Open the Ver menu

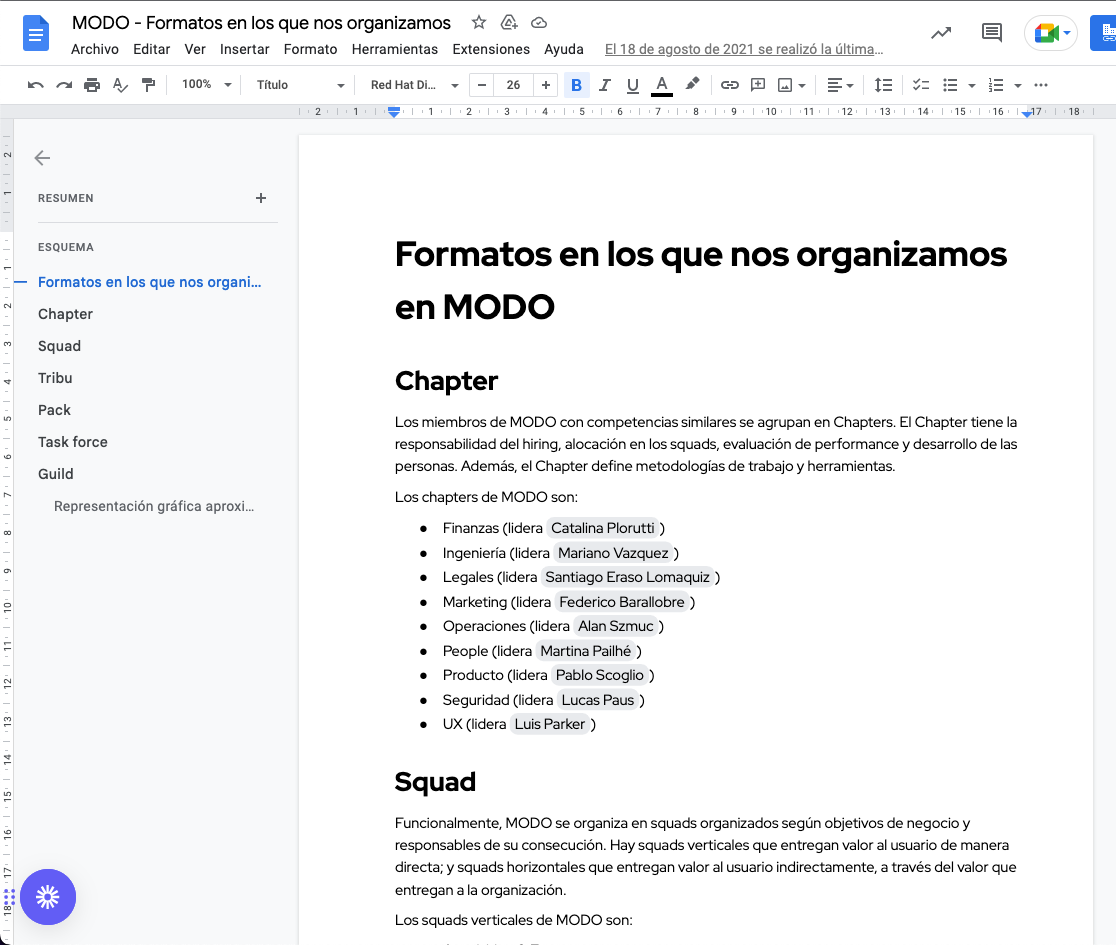(195, 49)
